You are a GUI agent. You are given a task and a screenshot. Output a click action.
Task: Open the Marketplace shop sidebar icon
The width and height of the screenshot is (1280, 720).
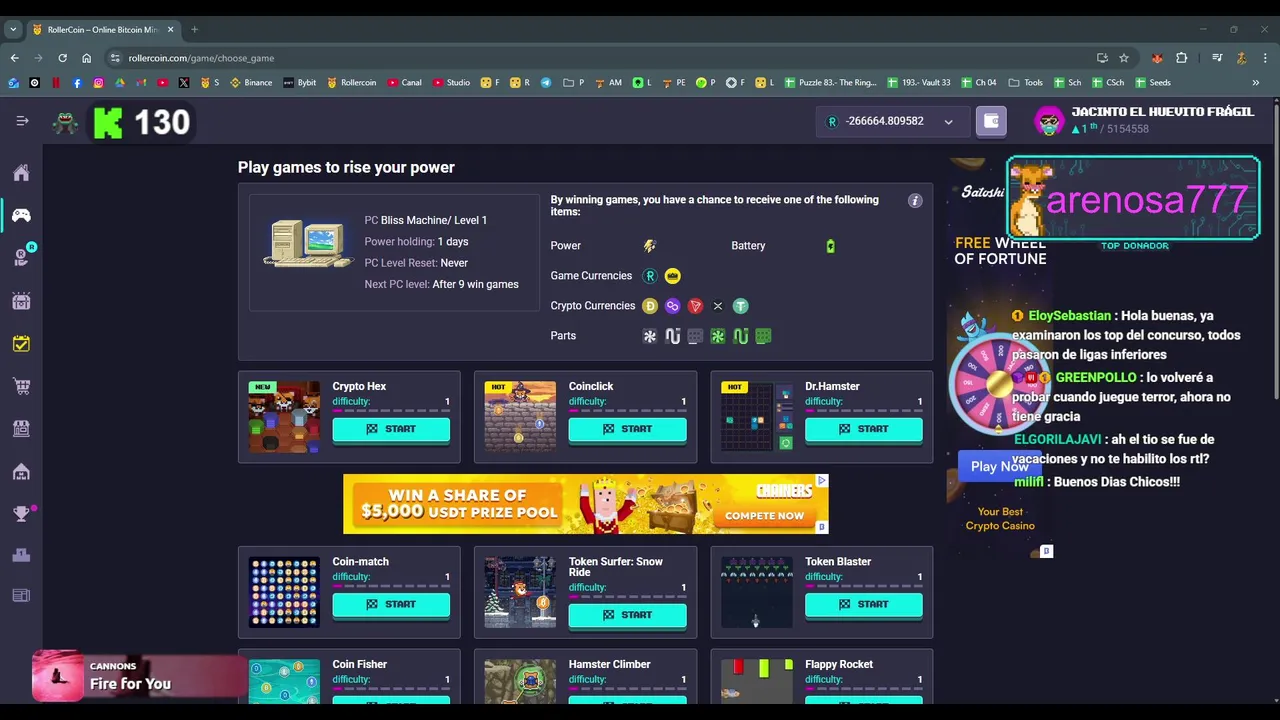click(21, 428)
